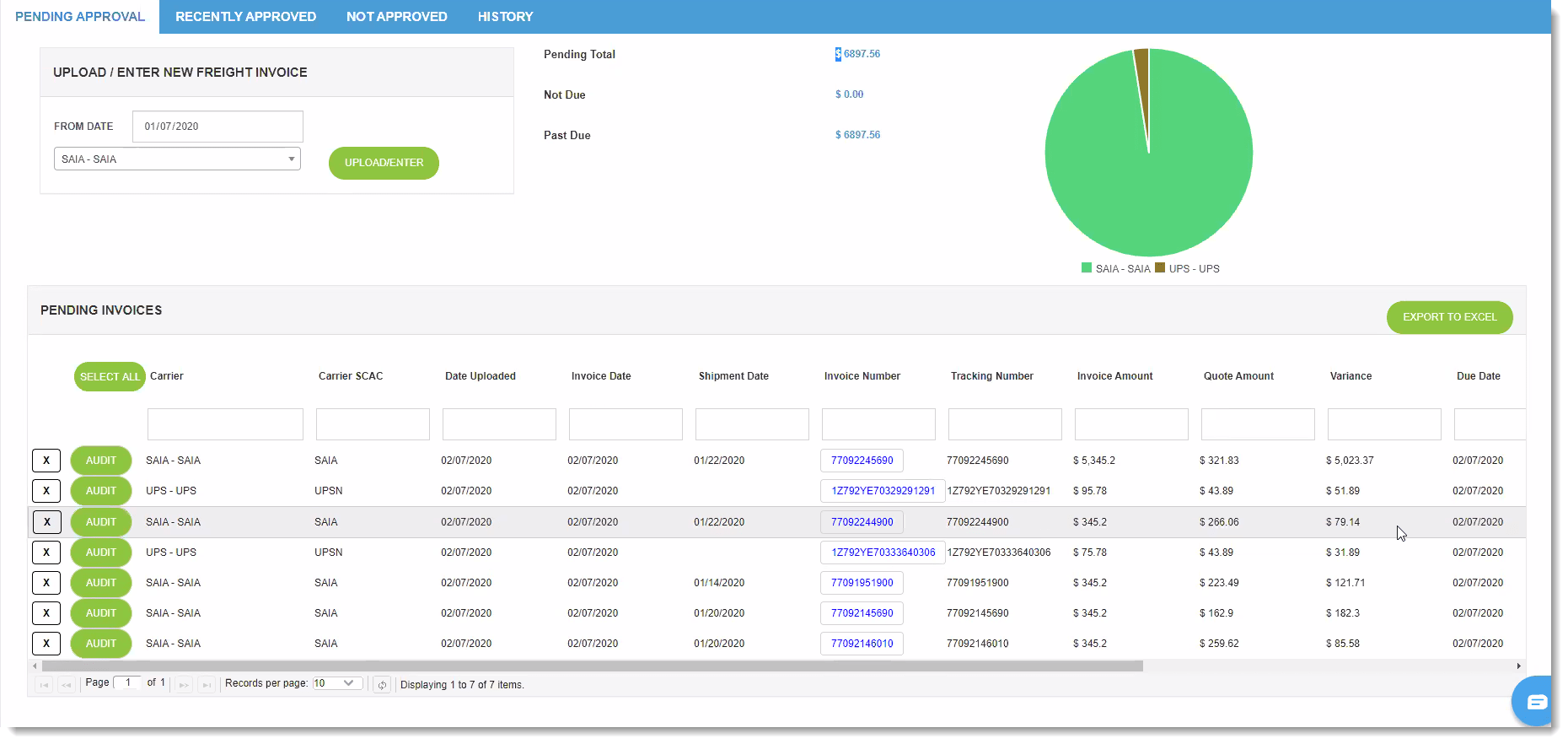Audit invoice 77092244900
This screenshot has width=1568, height=744.
(x=101, y=522)
